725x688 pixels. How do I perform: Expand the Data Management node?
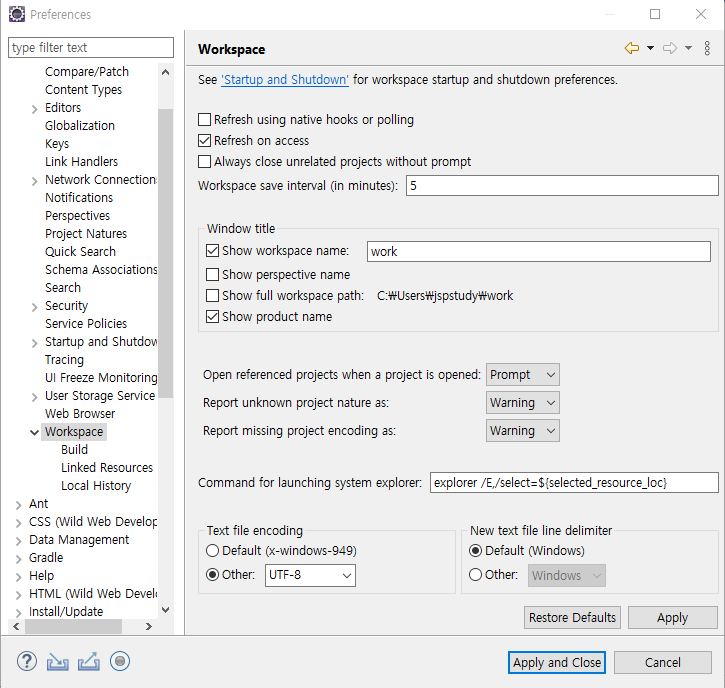18,541
